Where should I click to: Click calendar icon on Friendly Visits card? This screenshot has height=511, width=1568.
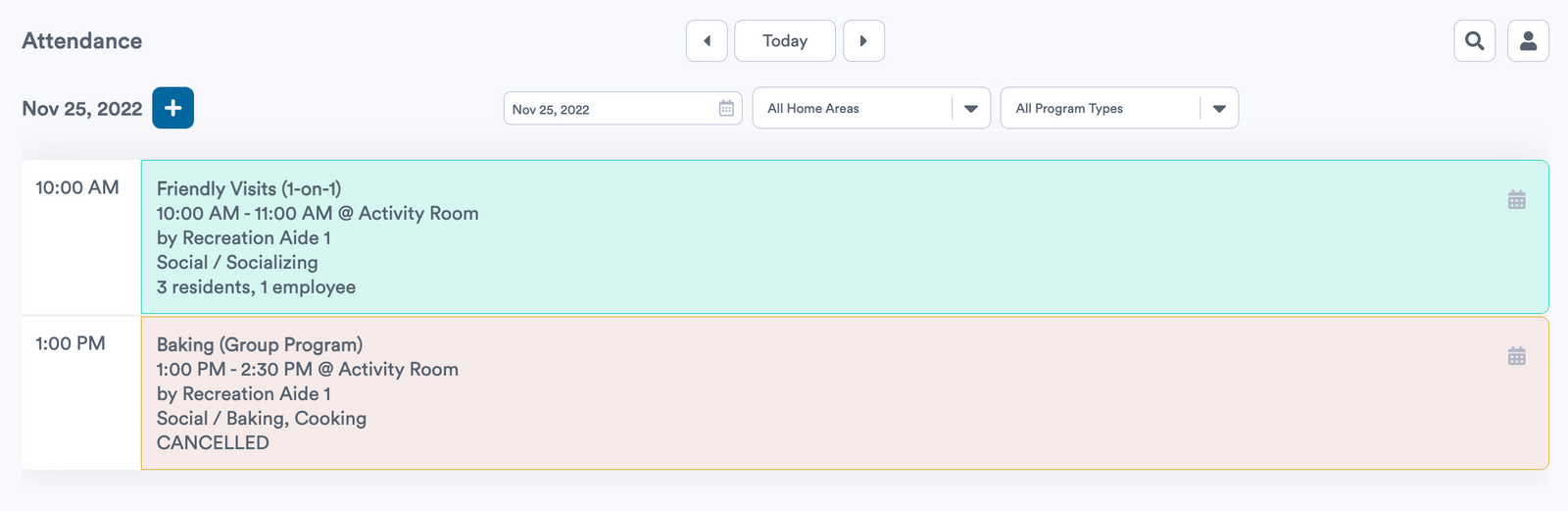coord(1516,200)
